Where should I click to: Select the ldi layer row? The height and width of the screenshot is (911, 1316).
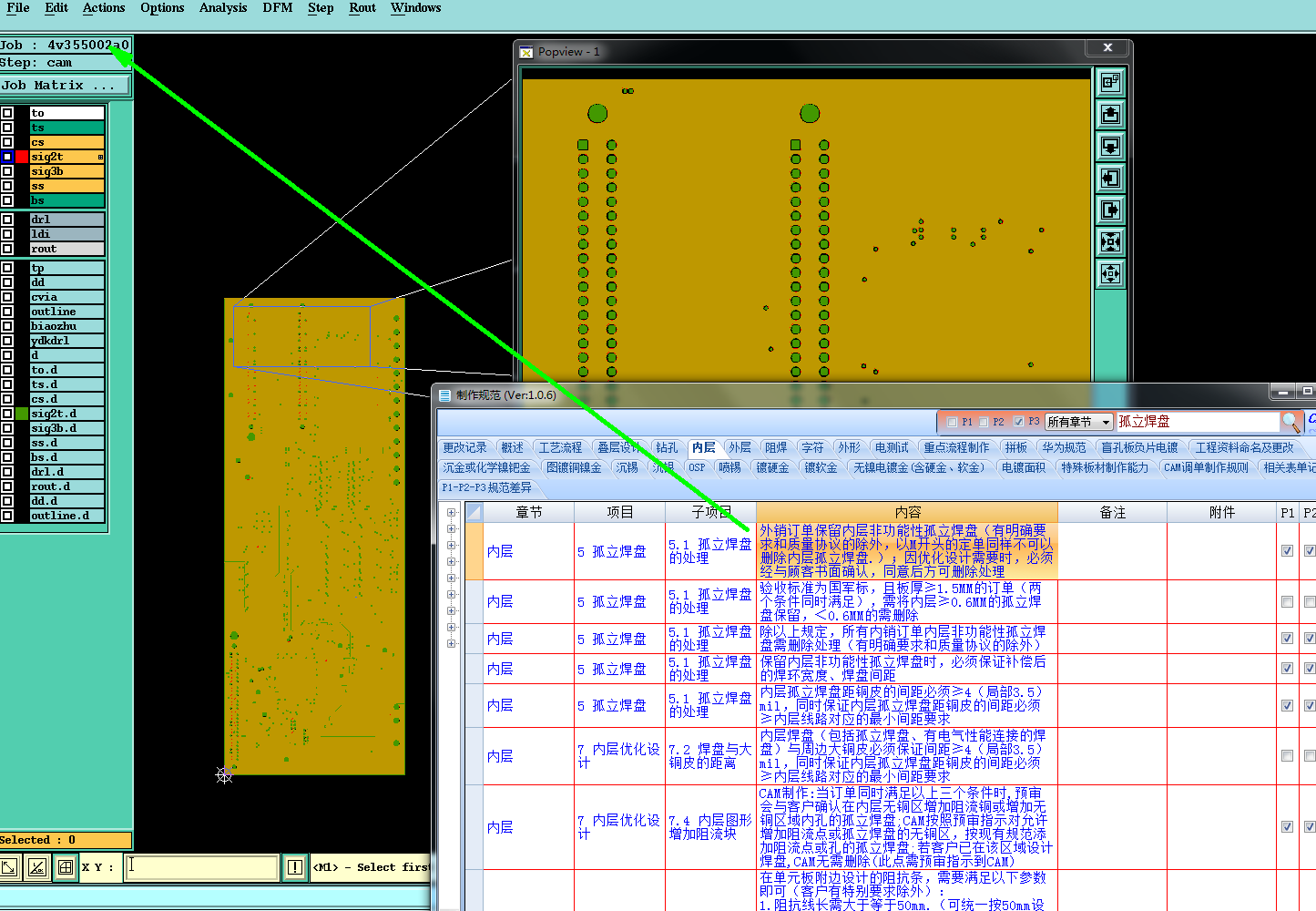67,234
